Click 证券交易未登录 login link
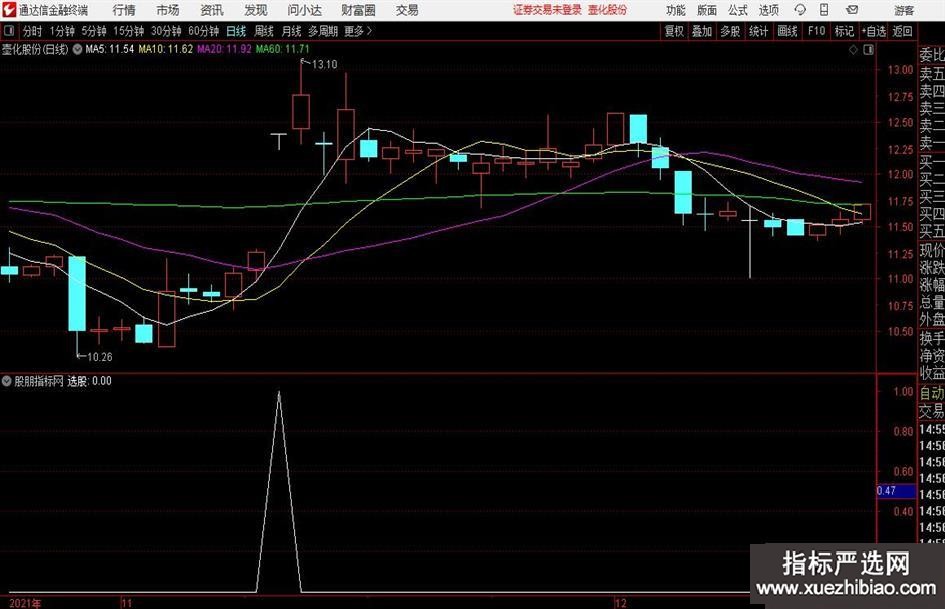Image resolution: width=945 pixels, height=609 pixels. 547,10
